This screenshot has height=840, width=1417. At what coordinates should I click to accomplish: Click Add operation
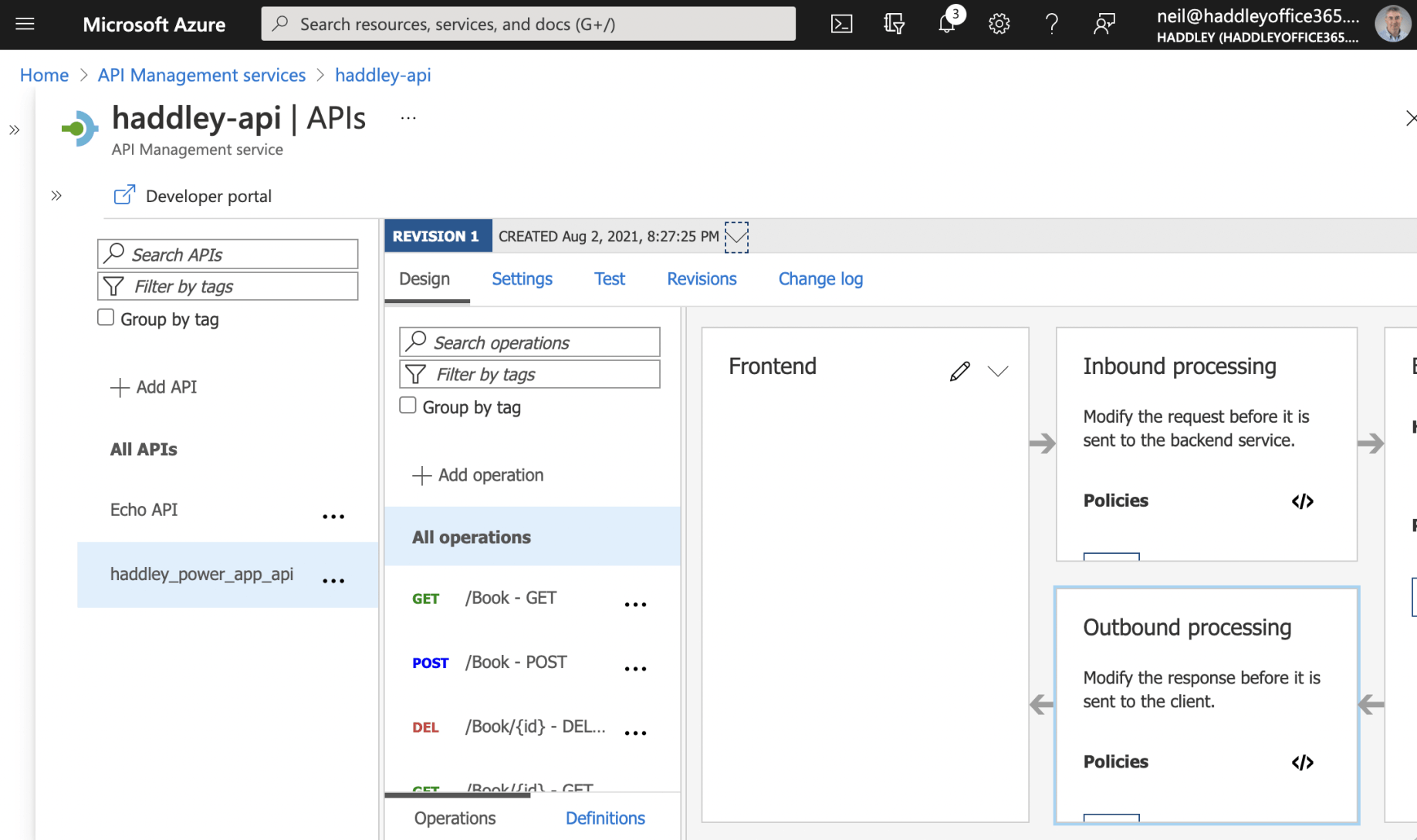point(479,475)
